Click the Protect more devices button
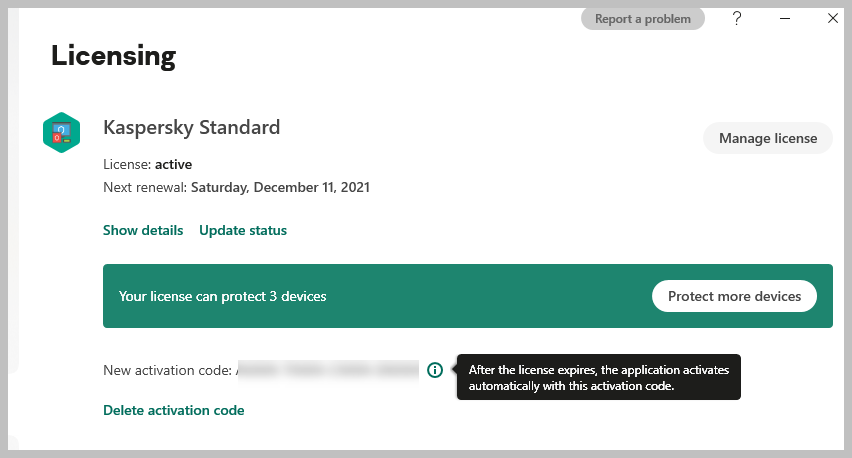 click(734, 296)
